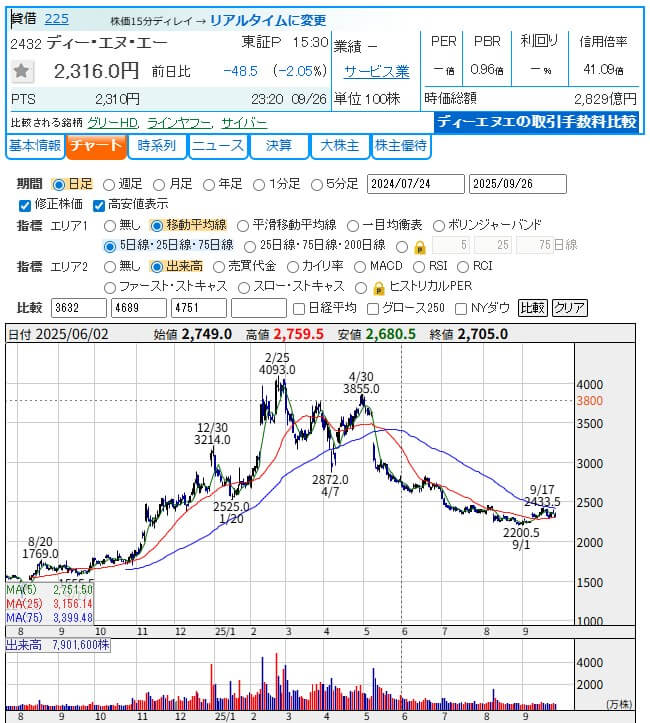
Task: Click the lock icon beside custom moving average fields
Action: click(x=419, y=246)
